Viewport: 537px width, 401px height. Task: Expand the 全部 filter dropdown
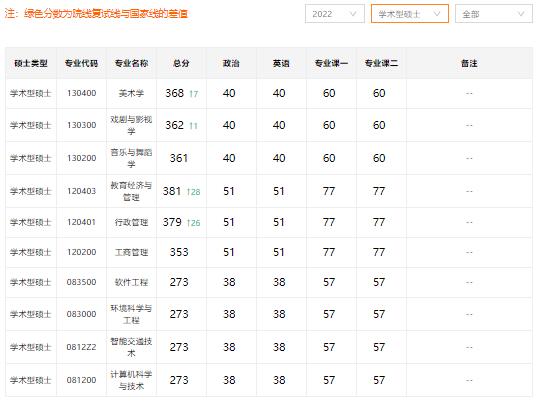coord(494,14)
